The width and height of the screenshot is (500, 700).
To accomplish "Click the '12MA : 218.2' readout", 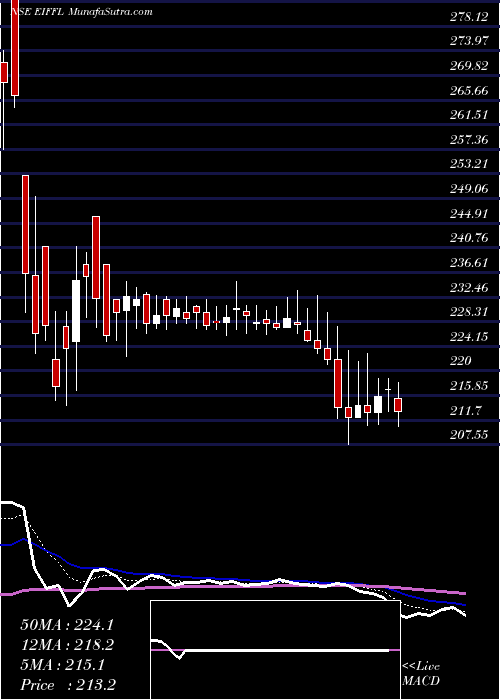I will (x=67, y=645).
